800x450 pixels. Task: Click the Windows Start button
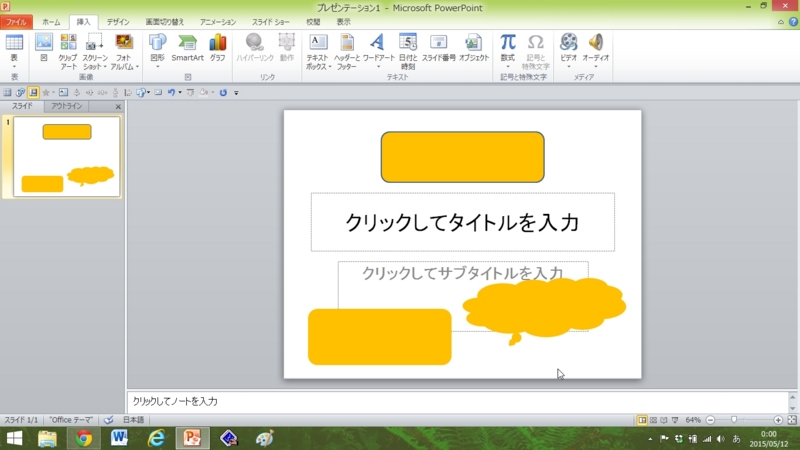coord(14,438)
